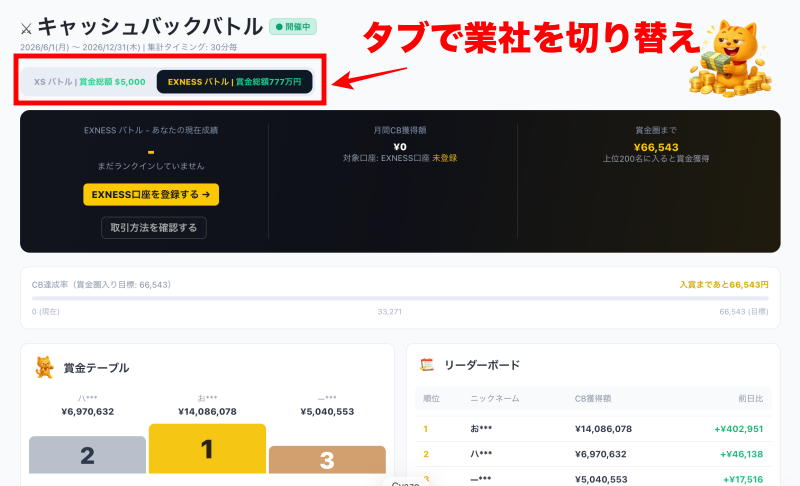
Task: Click the 前日比 column header
Action: [x=751, y=398]
